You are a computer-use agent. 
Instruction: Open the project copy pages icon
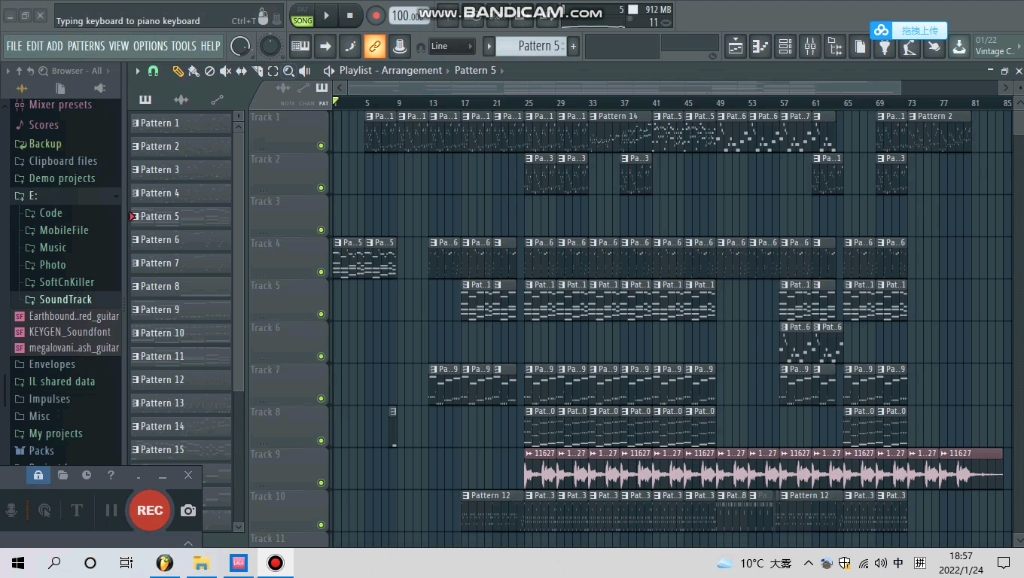[859, 46]
